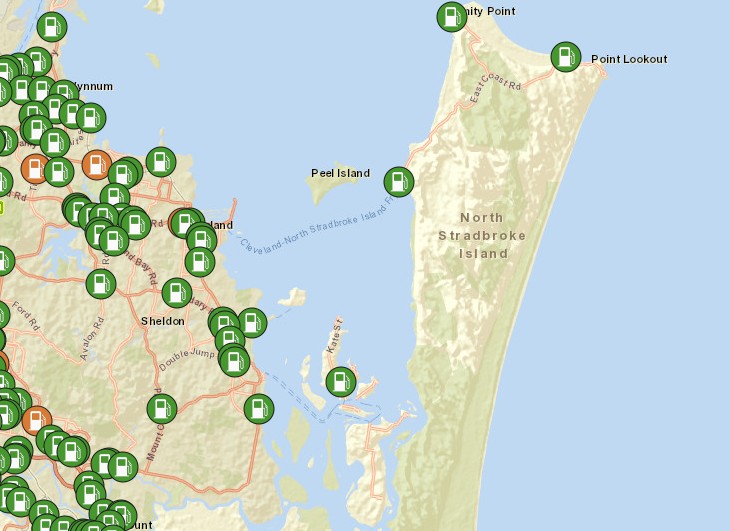The width and height of the screenshot is (730, 531).
Task: Select the fuel marker beside Mount Cotton road
Action: (161, 408)
